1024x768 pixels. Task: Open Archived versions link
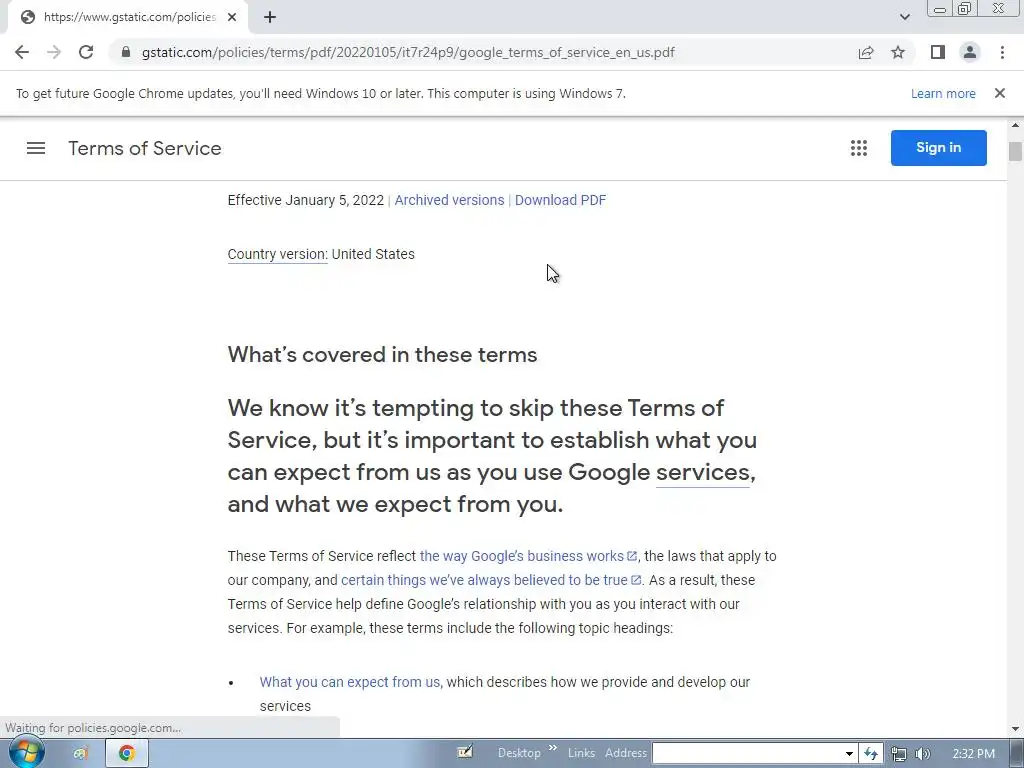click(449, 200)
